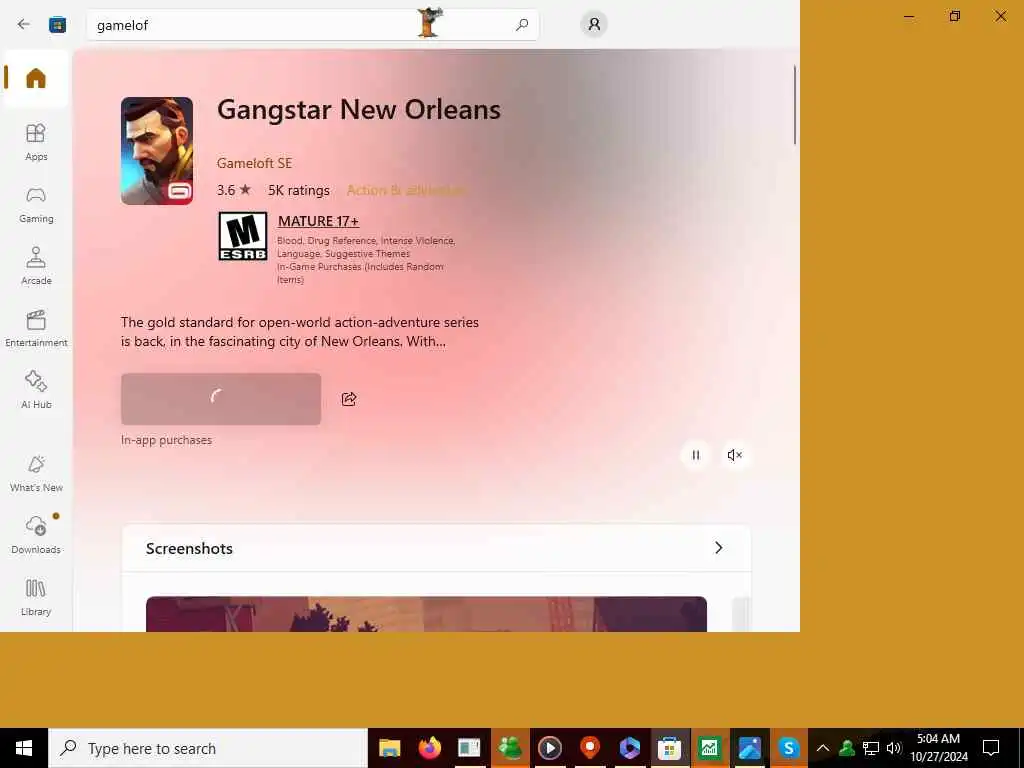
Task: Click the network status tray icon
Action: (871, 748)
